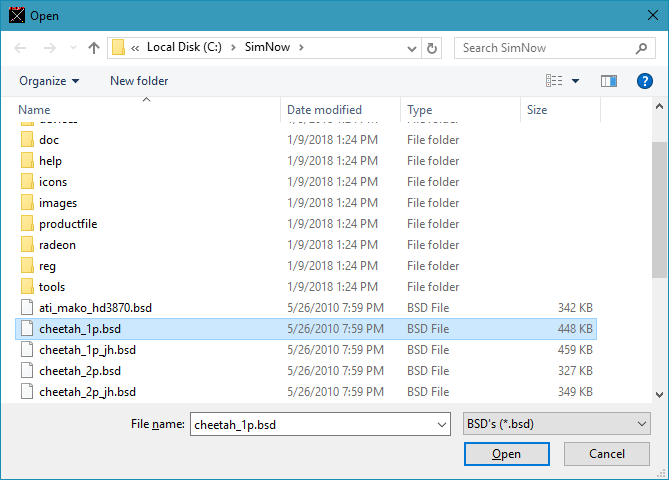Screen dimensions: 669x480
Task: Sort by Date modified column header
Action: click(324, 110)
